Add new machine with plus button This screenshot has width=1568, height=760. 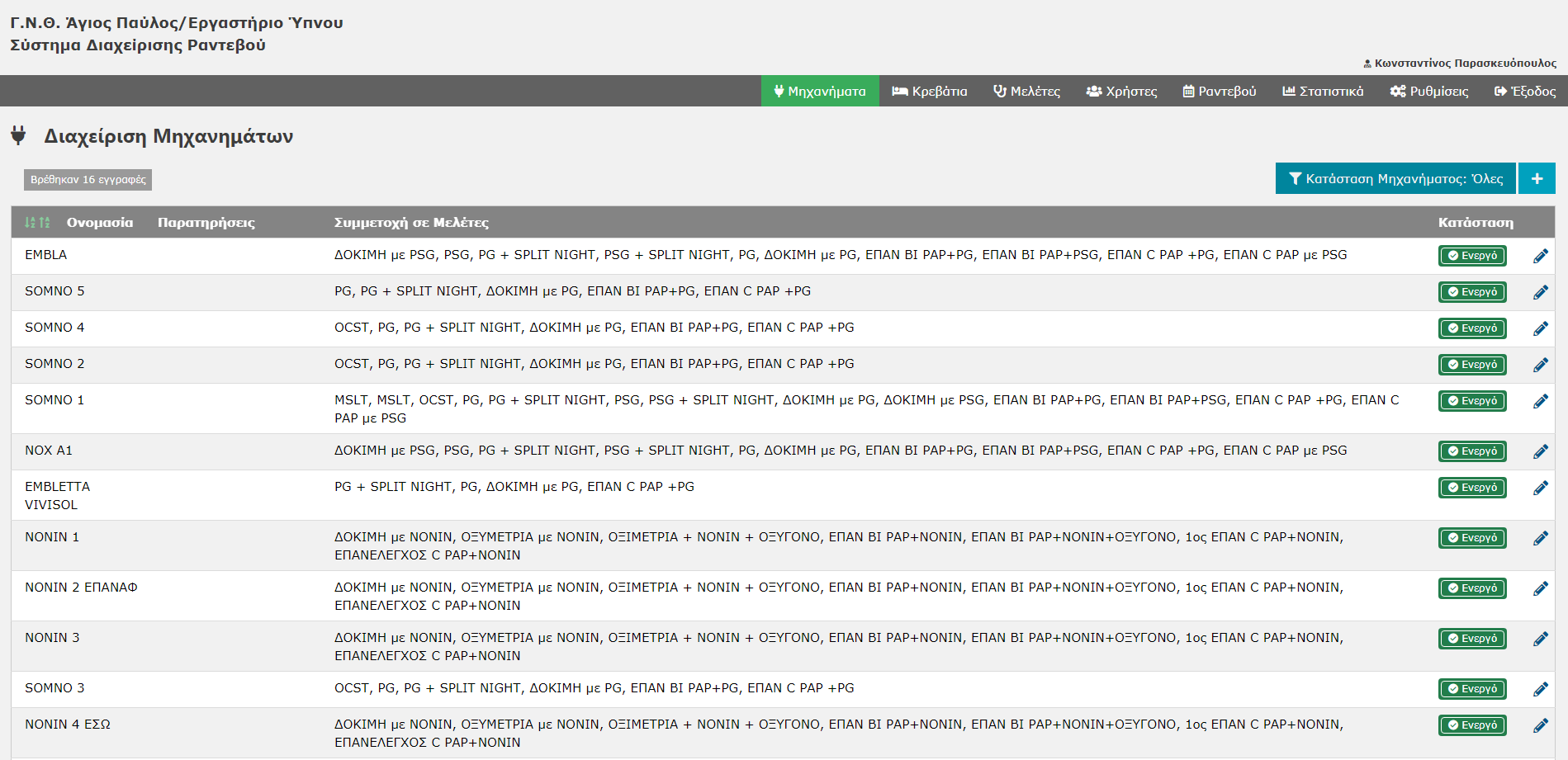1537,178
